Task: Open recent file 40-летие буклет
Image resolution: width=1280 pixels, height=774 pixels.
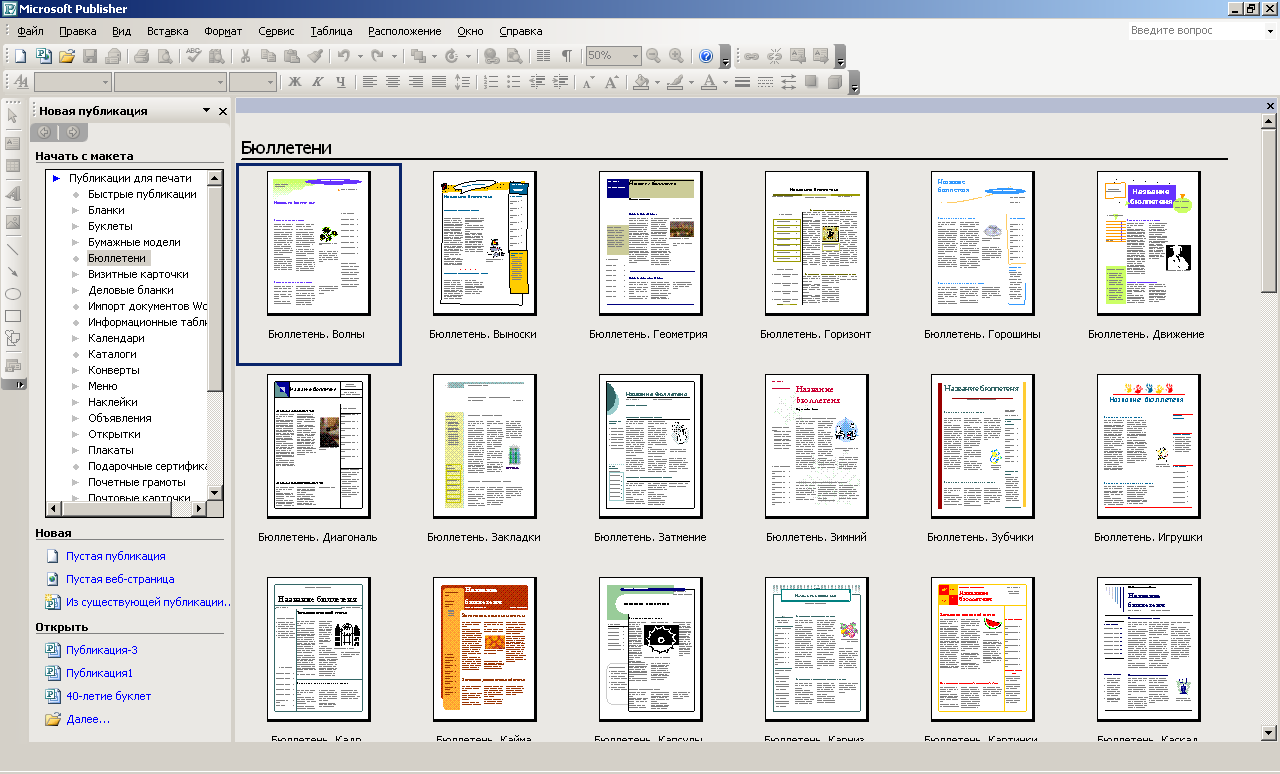Action: [108, 696]
